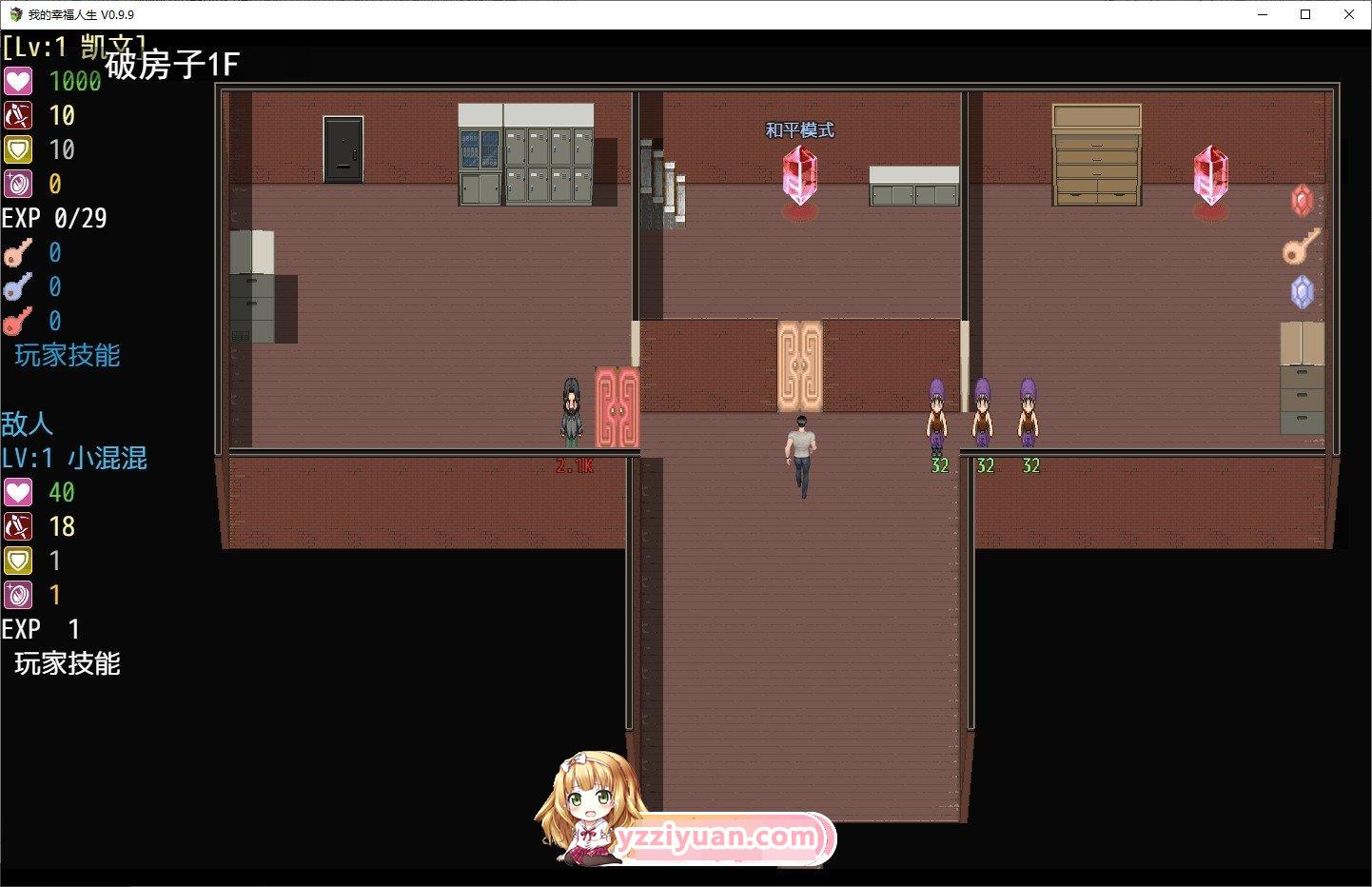Click the long-haired enemy labeled 2.1K
Image resolution: width=1372 pixels, height=887 pixels.
[x=571, y=412]
